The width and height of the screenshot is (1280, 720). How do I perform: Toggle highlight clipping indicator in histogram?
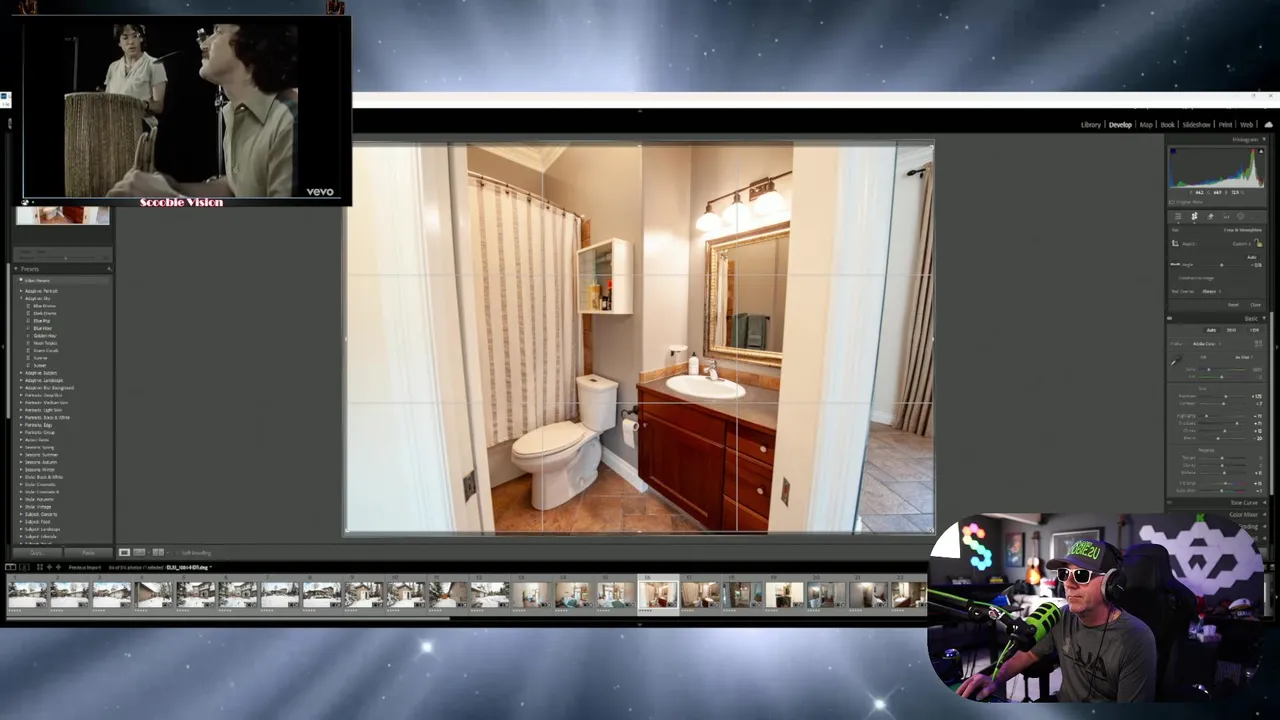point(1261,151)
